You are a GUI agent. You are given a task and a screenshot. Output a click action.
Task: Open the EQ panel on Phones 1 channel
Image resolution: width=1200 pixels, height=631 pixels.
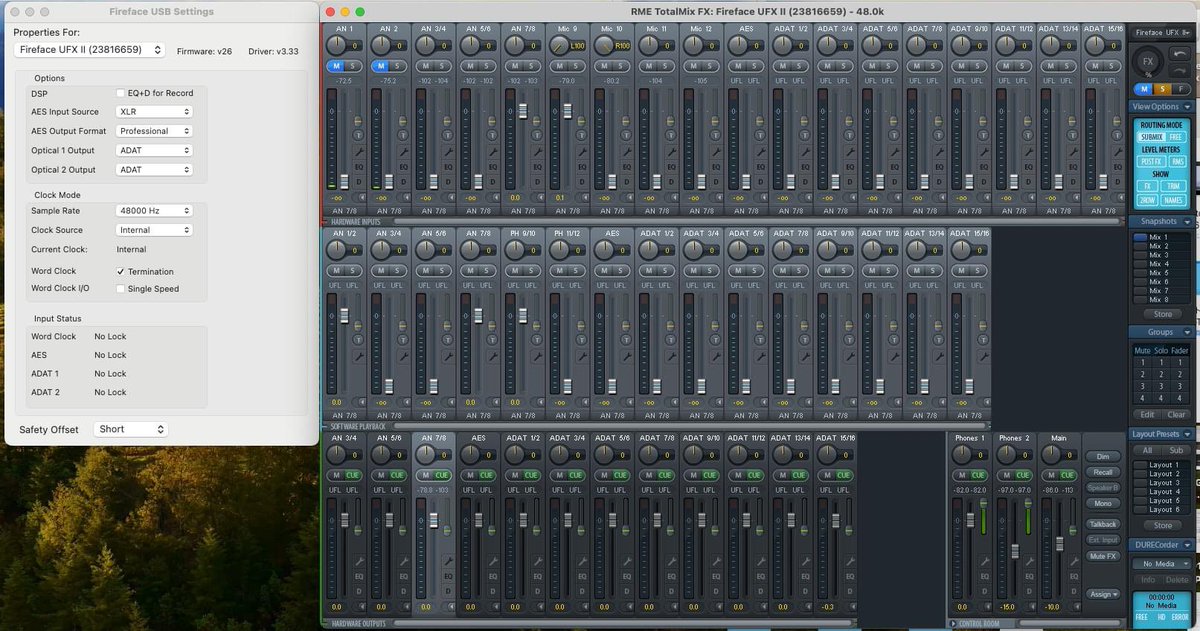click(985, 576)
